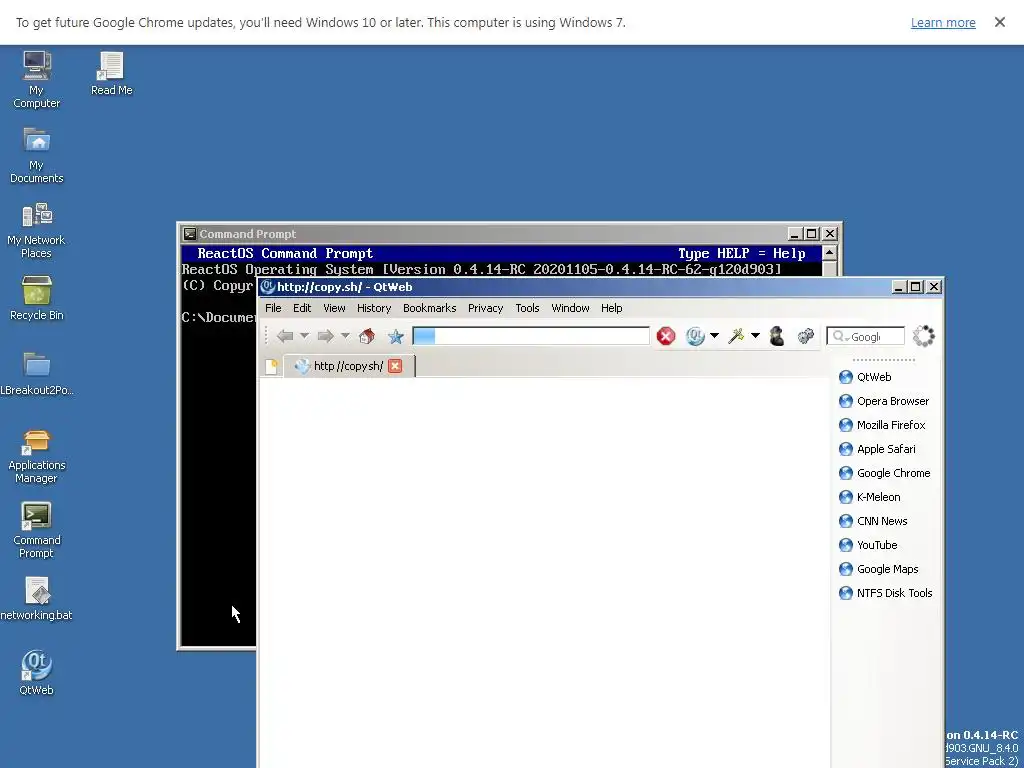Click the private browsing figure icon
Screen dimensions: 1024x768
pyautogui.click(x=776, y=336)
